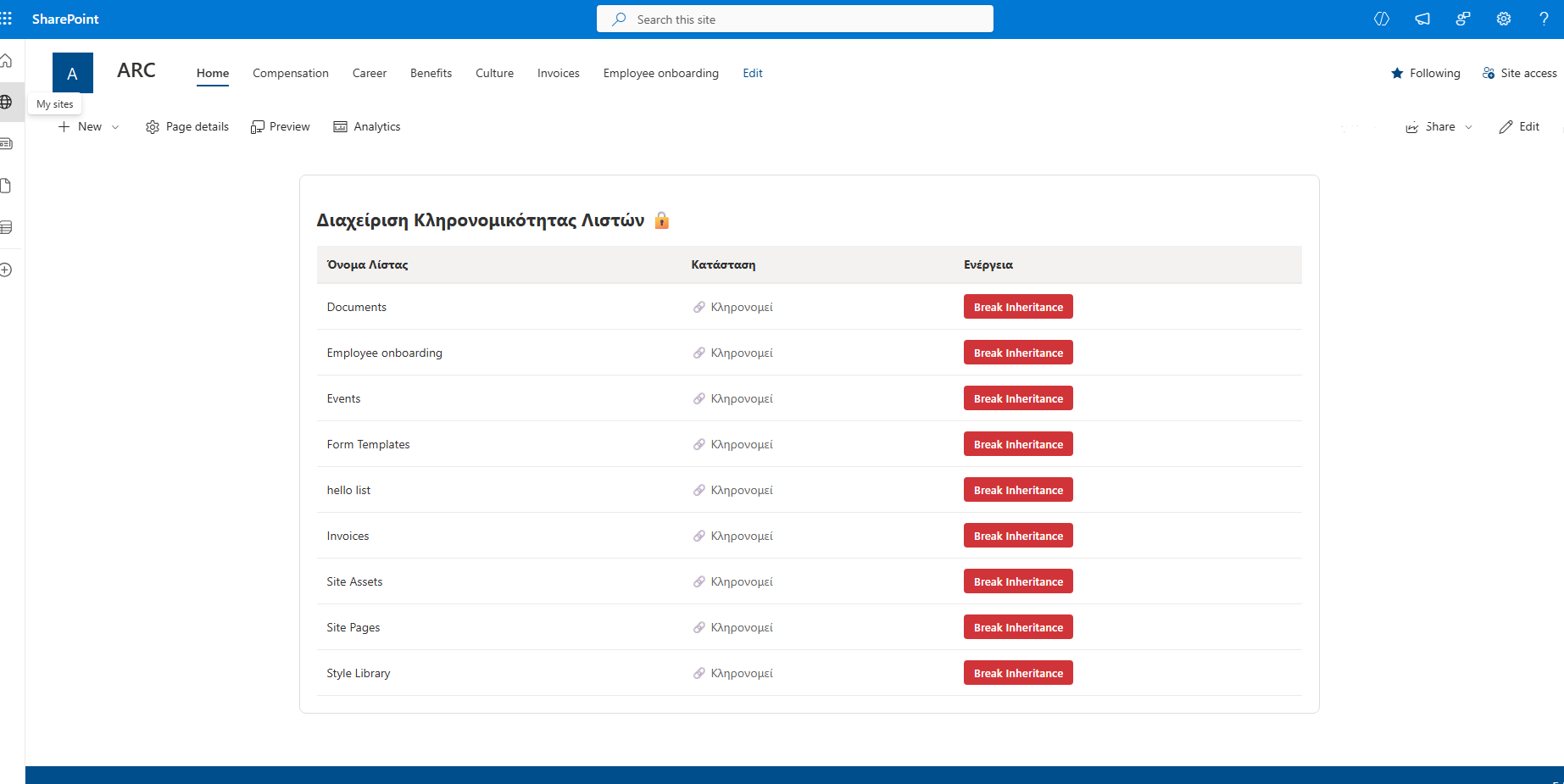Screen dimensions: 1564x784
Task: Go to the Employee onboarding nav item
Action: point(660,73)
